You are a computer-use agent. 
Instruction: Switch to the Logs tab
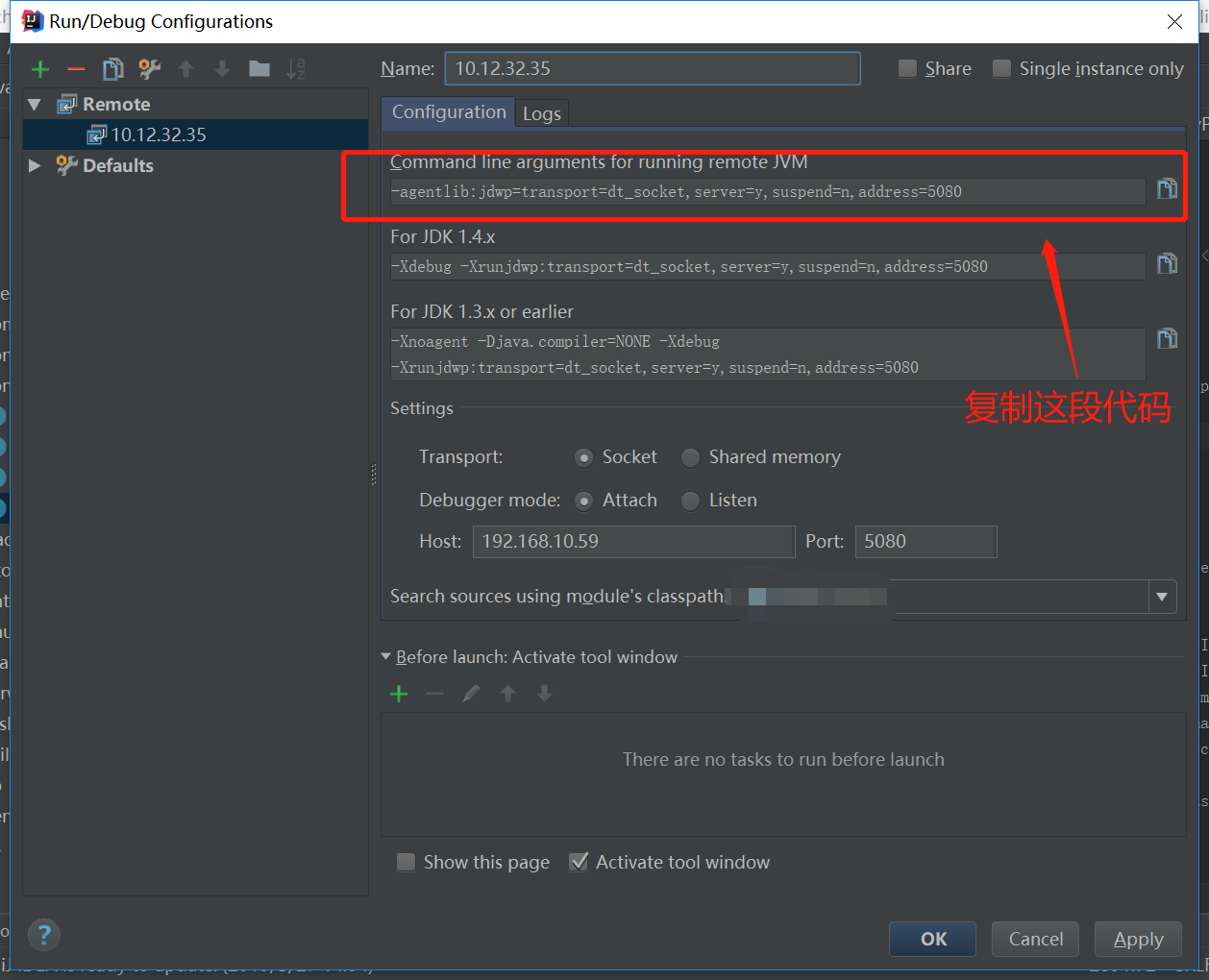tap(541, 112)
